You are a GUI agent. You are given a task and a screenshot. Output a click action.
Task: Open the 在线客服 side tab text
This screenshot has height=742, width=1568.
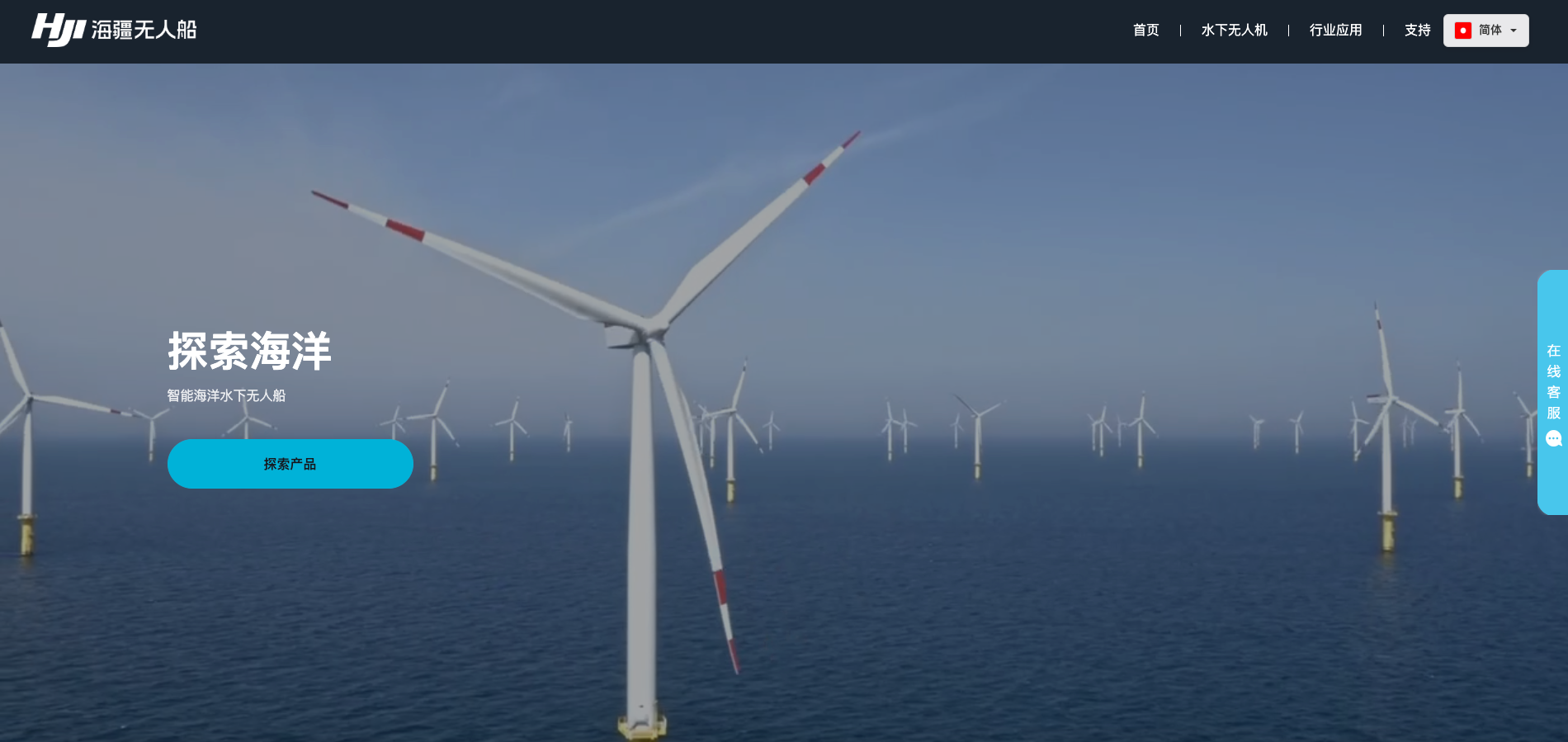(x=1553, y=381)
